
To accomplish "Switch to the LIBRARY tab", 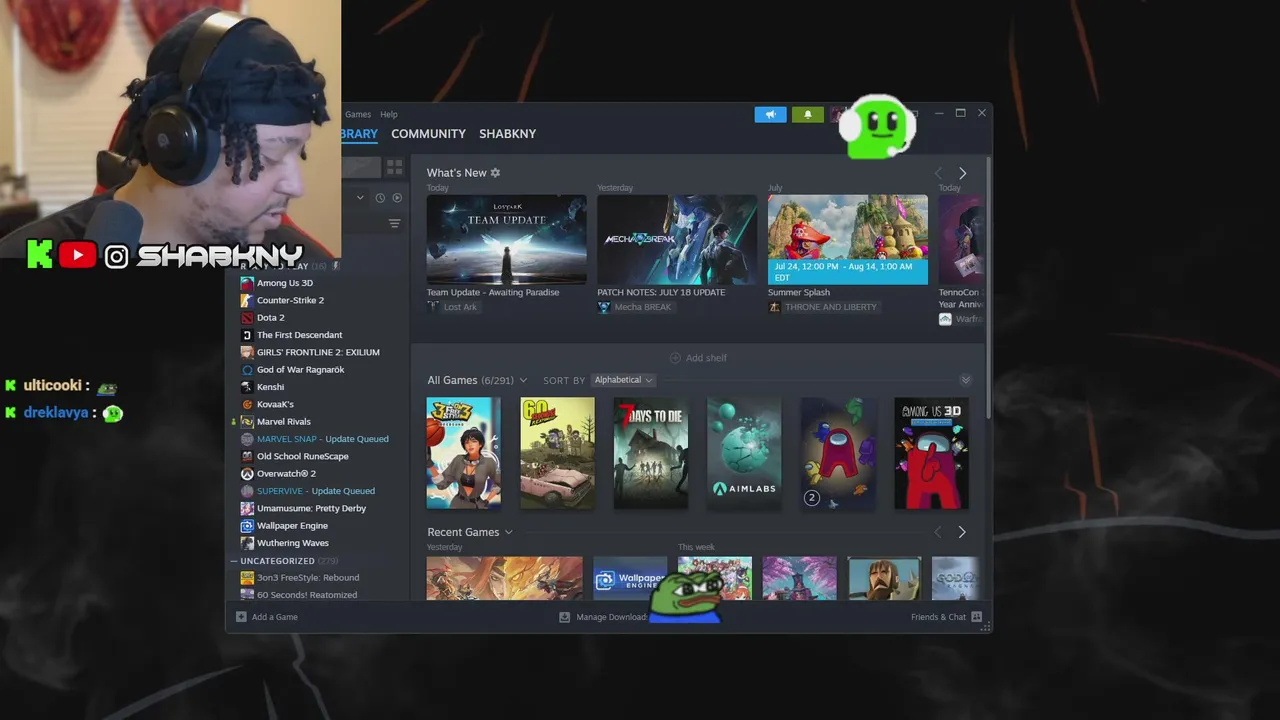I will [359, 134].
